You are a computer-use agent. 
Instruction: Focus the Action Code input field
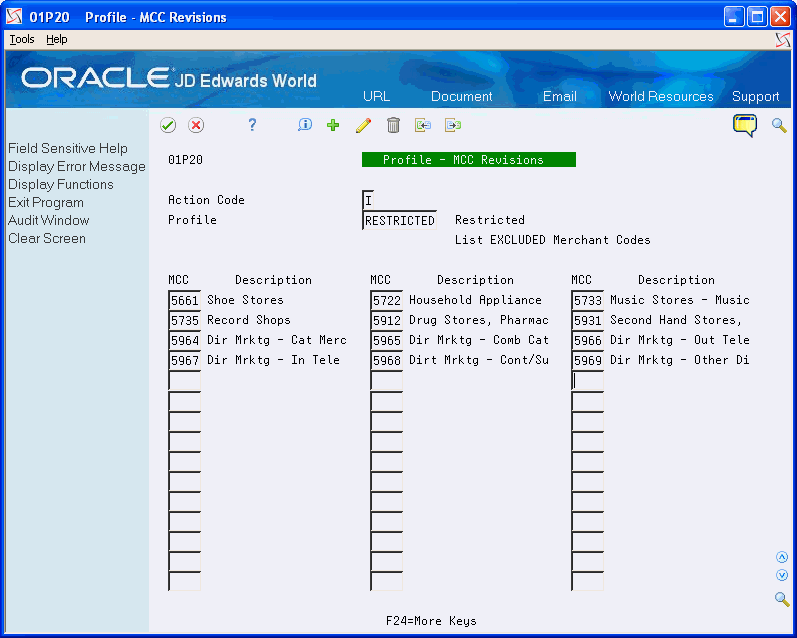369,200
